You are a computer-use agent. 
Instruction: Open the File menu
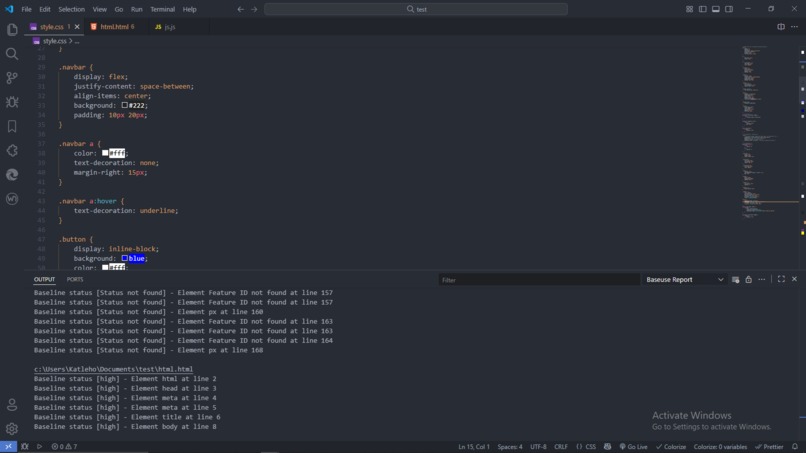[x=26, y=9]
